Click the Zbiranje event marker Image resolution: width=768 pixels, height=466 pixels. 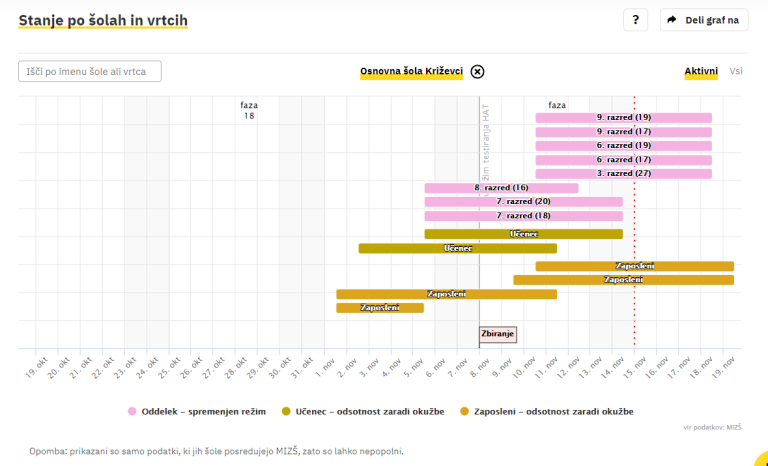[x=498, y=334]
